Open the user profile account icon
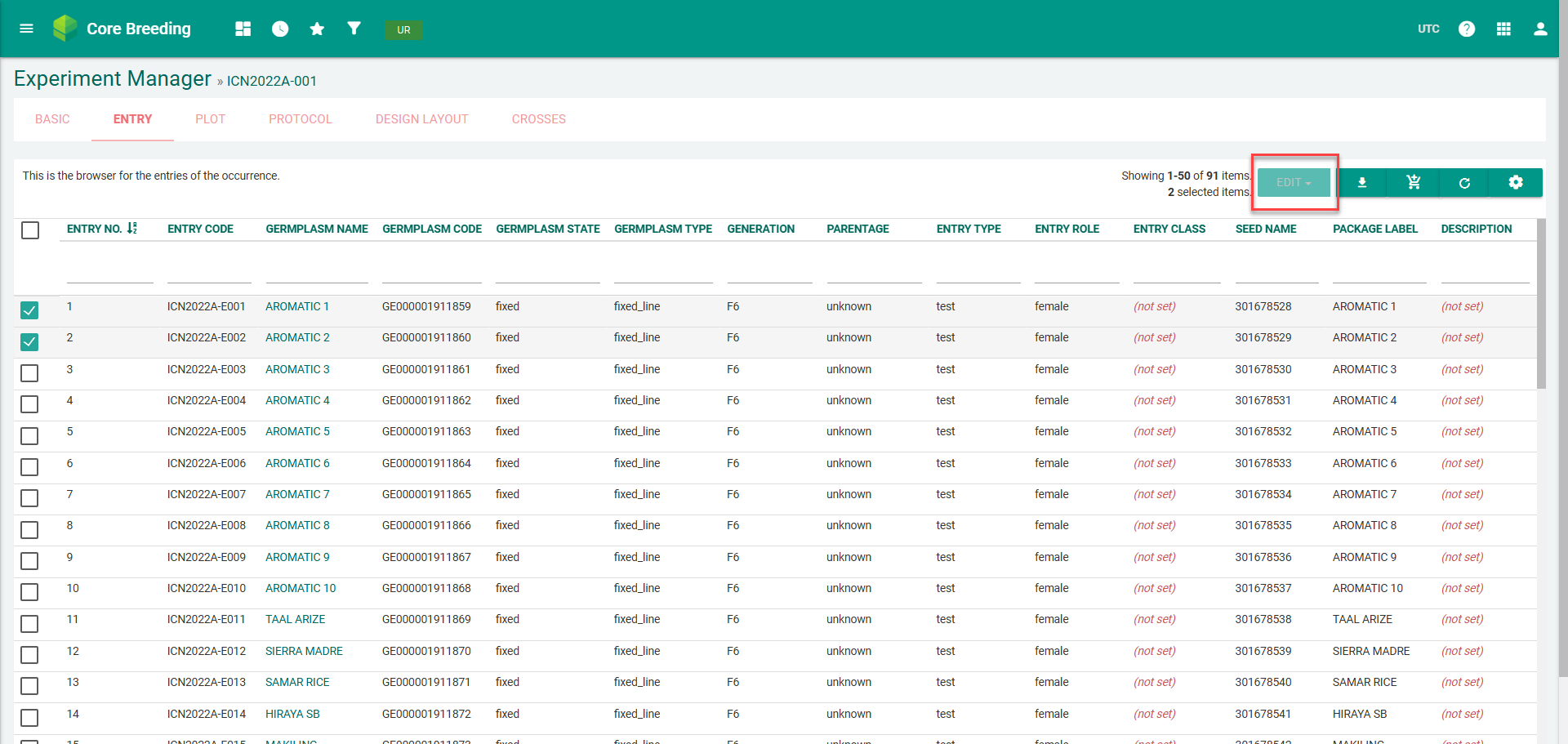This screenshot has width=1568, height=744. [x=1540, y=29]
